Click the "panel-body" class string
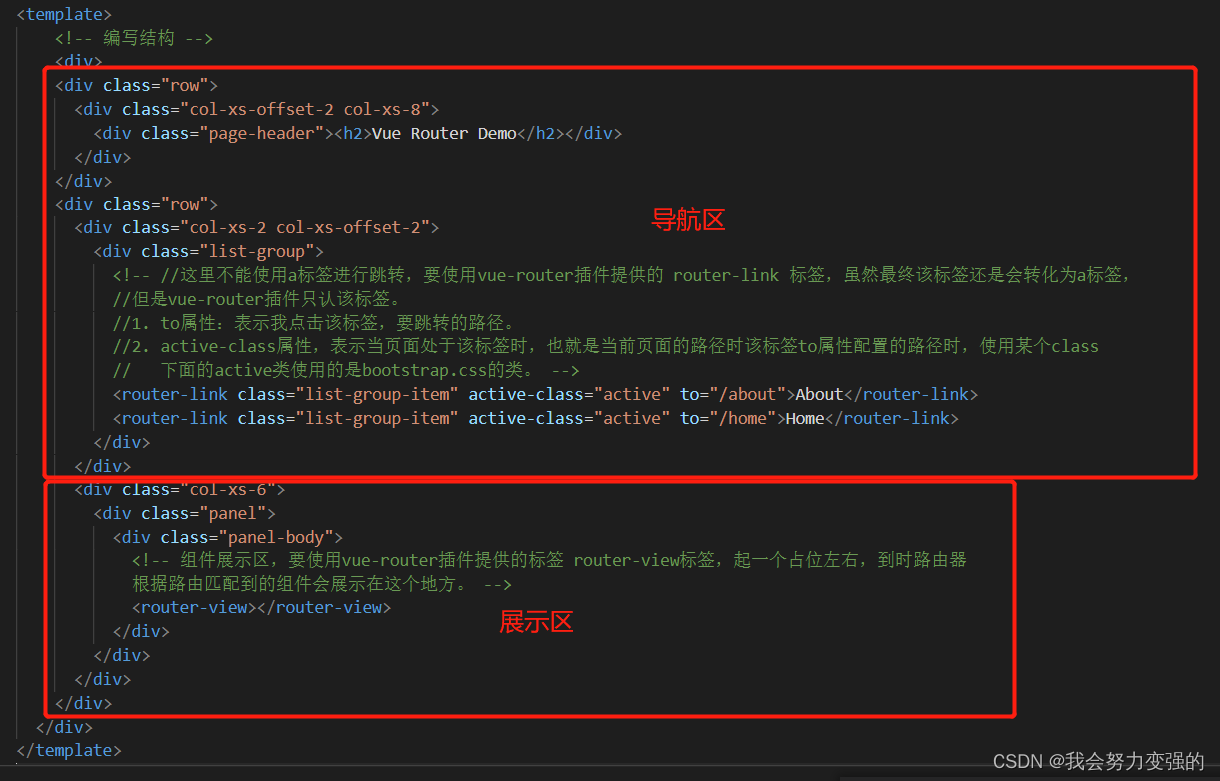 tap(277, 537)
